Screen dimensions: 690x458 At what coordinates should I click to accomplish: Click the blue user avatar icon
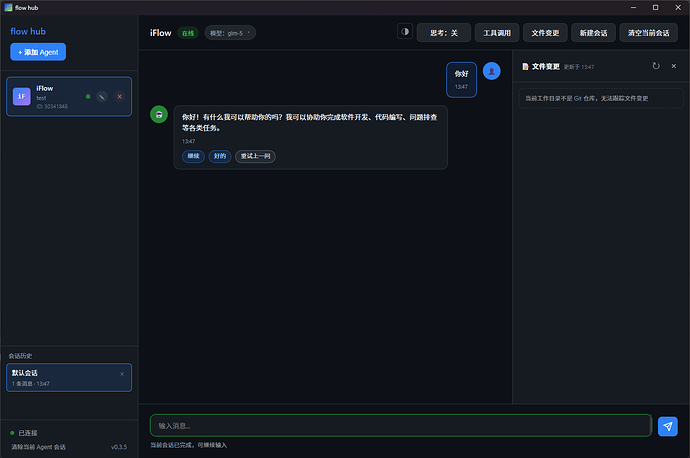491,71
